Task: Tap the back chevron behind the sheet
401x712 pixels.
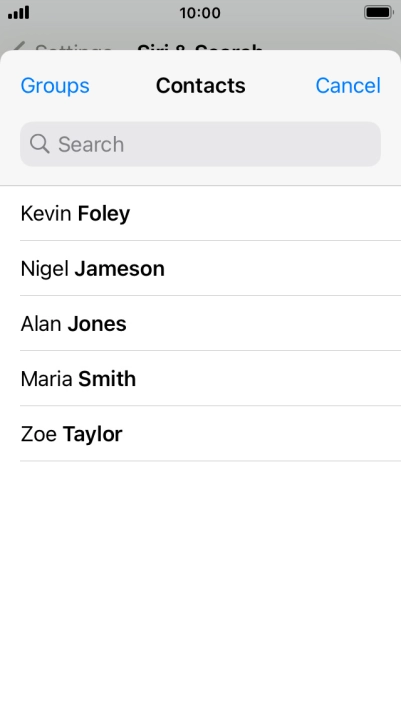Action: [19, 46]
